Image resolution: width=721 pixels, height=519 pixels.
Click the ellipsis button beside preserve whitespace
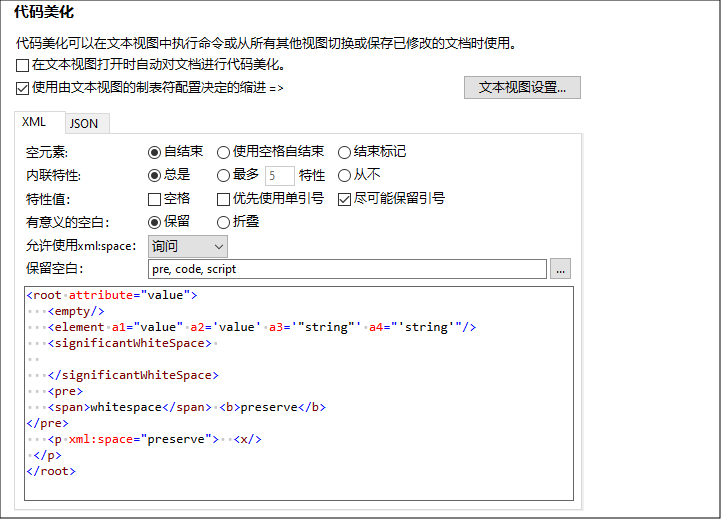tap(560, 269)
